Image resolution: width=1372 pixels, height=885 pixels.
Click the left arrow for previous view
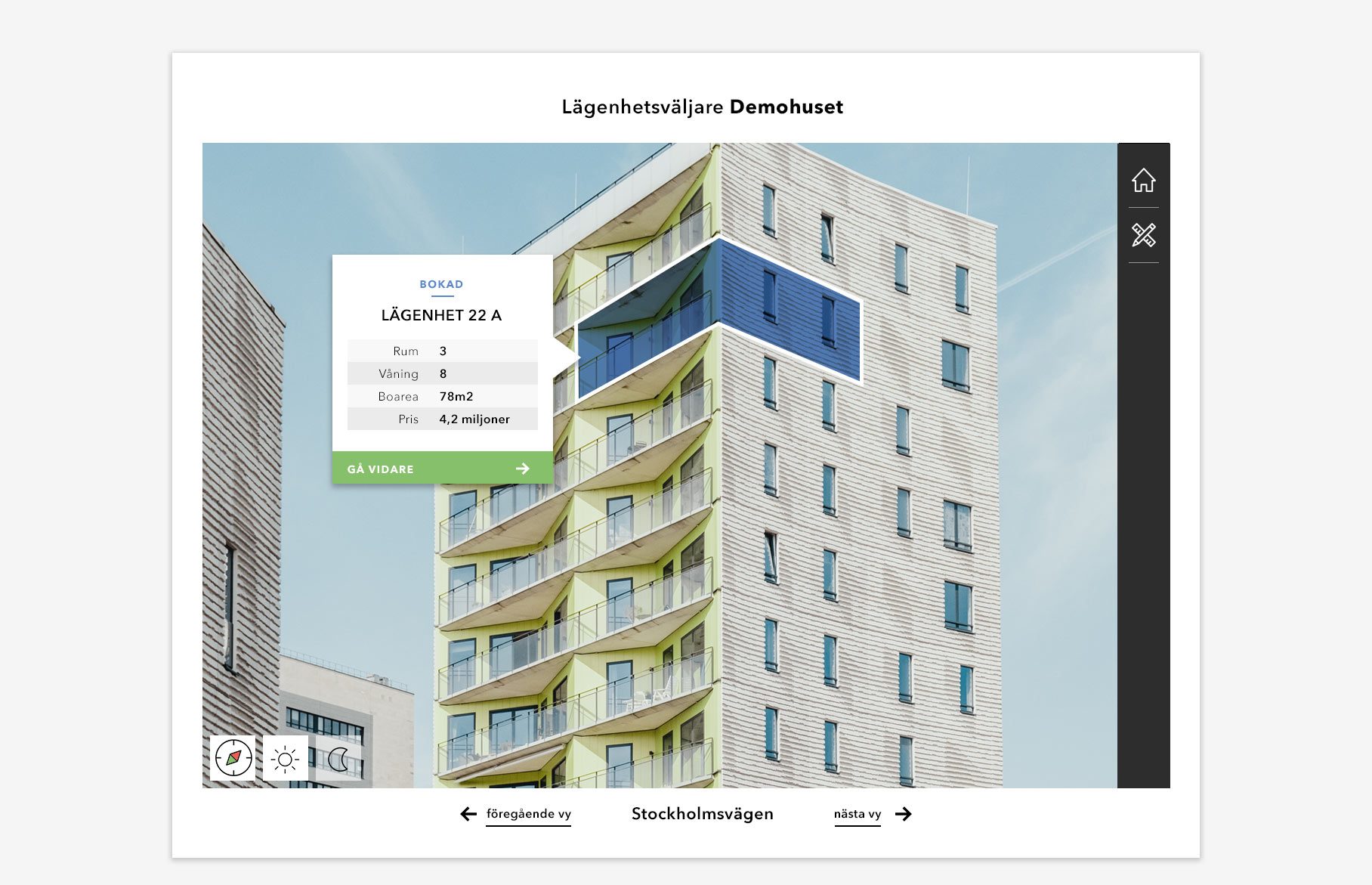click(x=468, y=814)
